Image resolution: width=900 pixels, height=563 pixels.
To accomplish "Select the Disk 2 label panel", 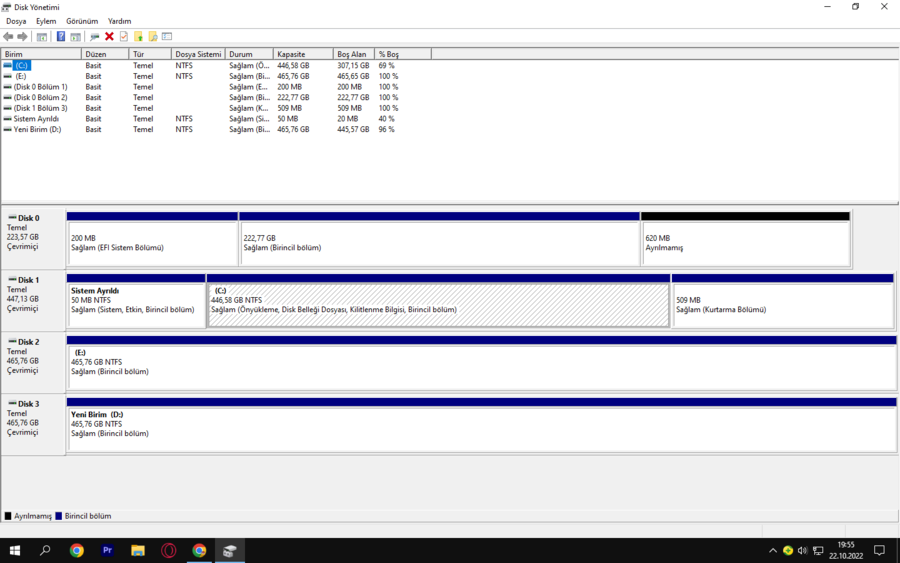I will [33, 363].
